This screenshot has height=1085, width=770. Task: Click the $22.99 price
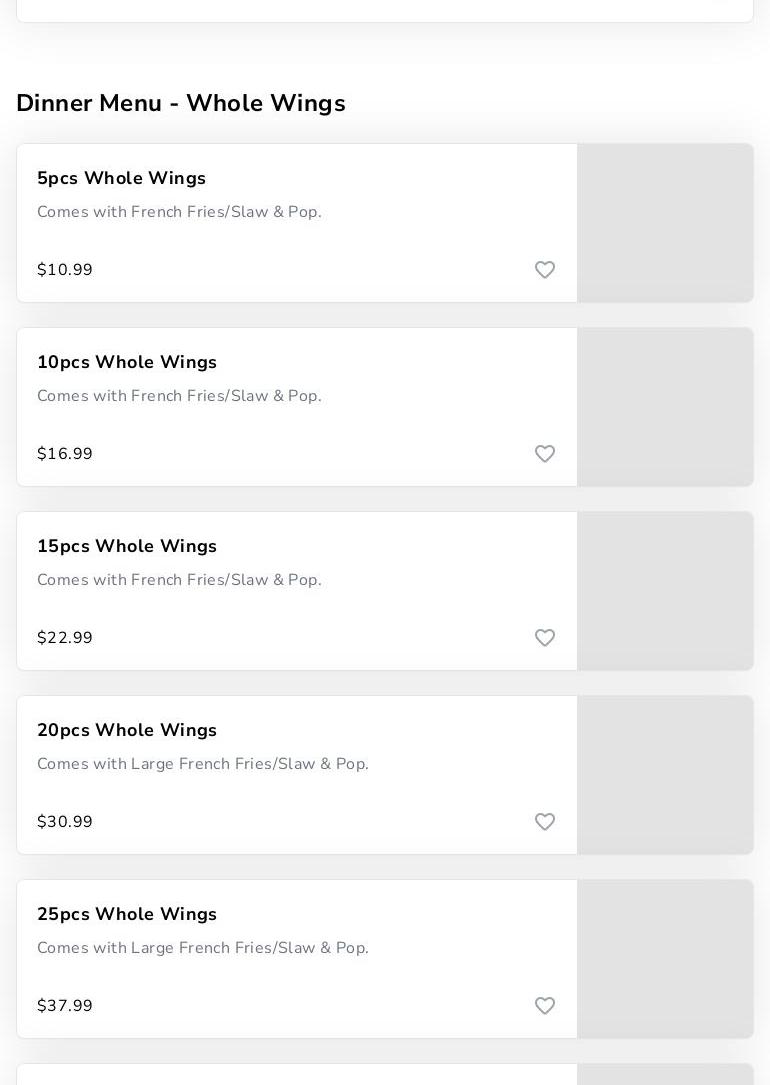click(65, 638)
